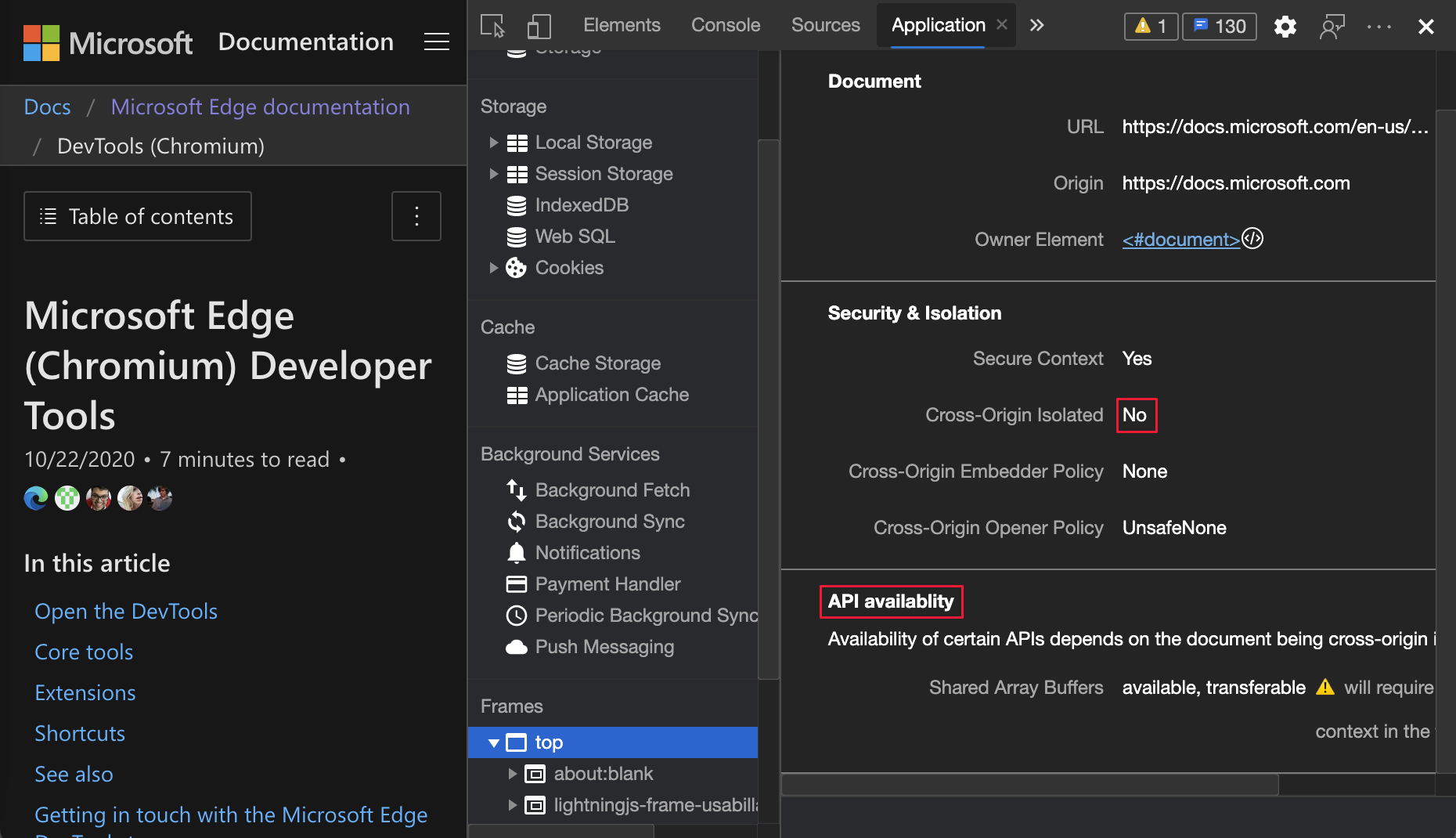Select Session Storage table icon
The width and height of the screenshot is (1456, 838).
517,174
